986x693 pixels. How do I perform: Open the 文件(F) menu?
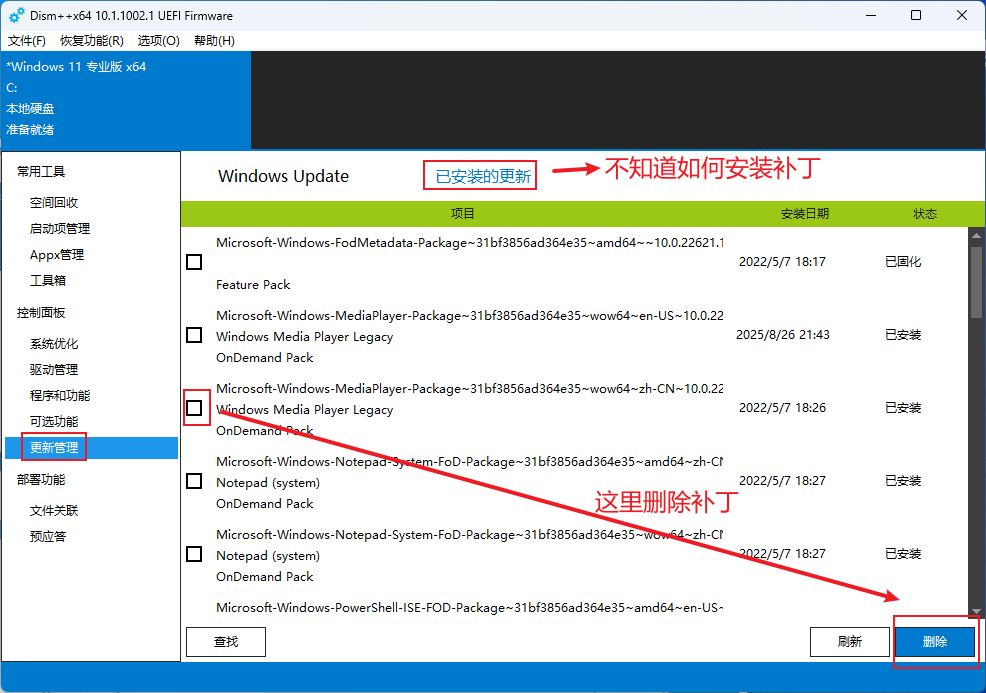point(27,41)
